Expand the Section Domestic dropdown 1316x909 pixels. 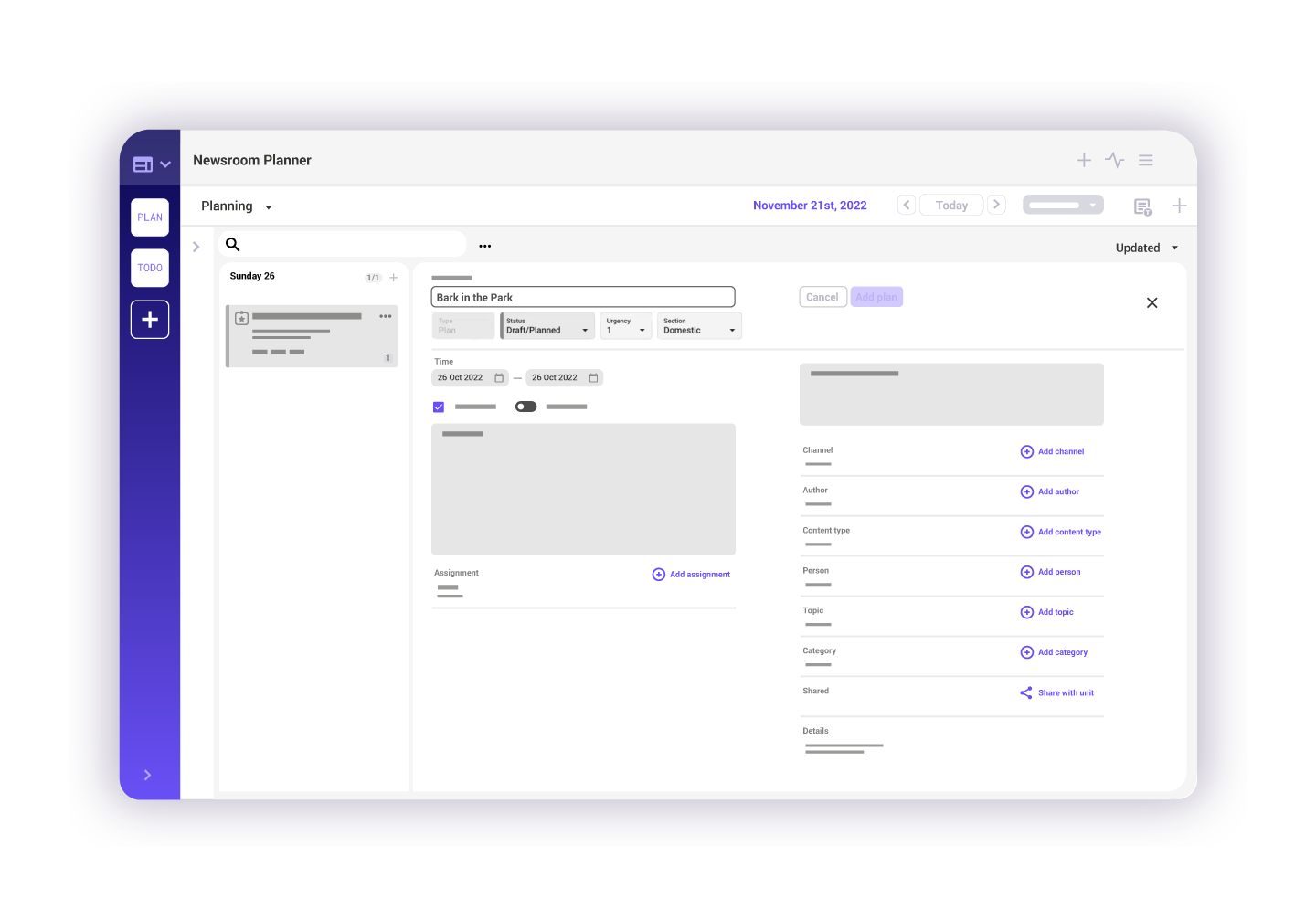click(698, 326)
